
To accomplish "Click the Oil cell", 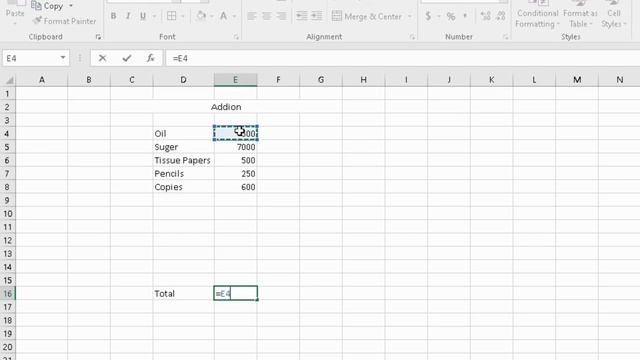I will click(183, 133).
